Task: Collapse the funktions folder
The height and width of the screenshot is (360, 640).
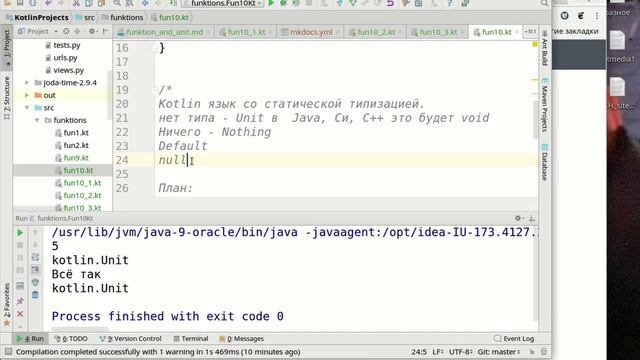Action: (37, 120)
